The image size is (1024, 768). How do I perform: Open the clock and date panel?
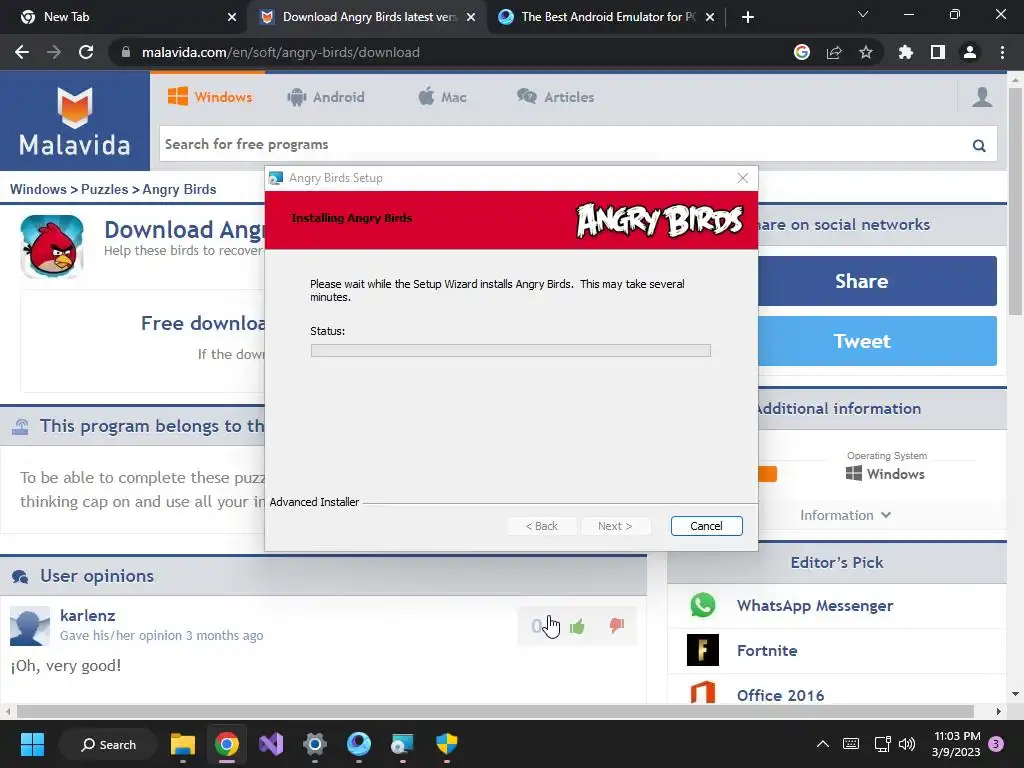coord(956,744)
